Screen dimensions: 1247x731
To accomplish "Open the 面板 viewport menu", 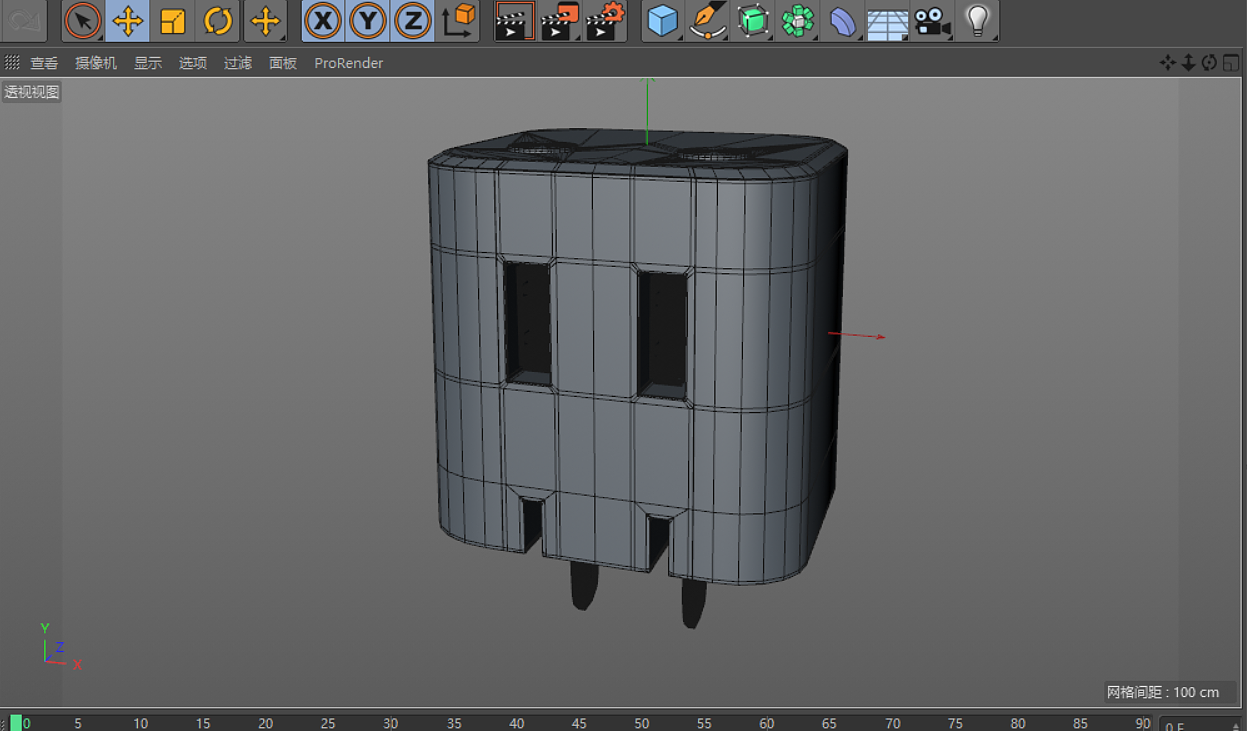I will 283,63.
